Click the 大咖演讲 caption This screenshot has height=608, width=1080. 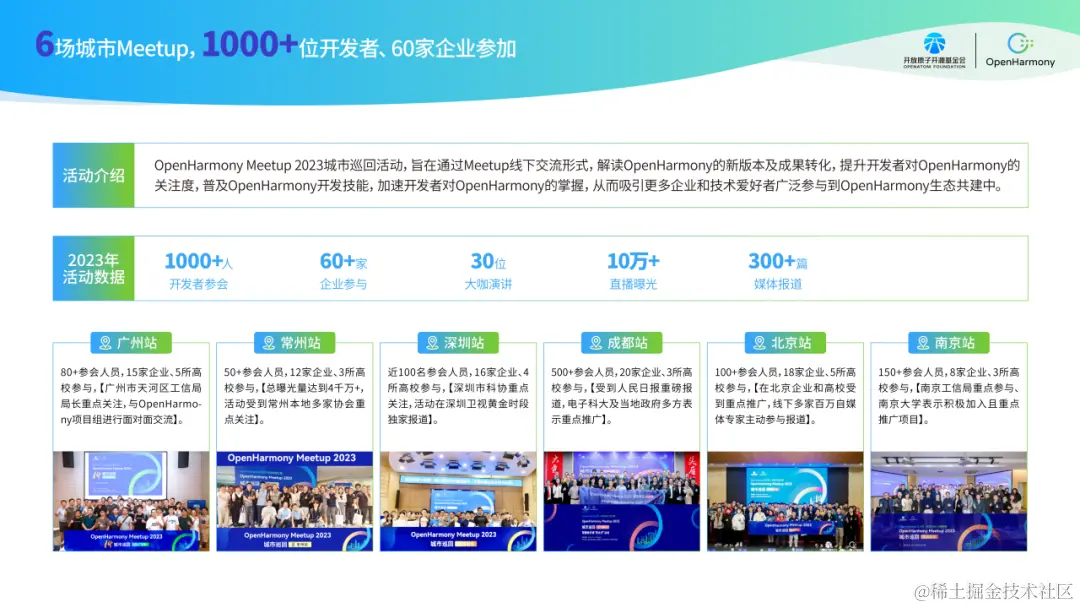(x=488, y=284)
